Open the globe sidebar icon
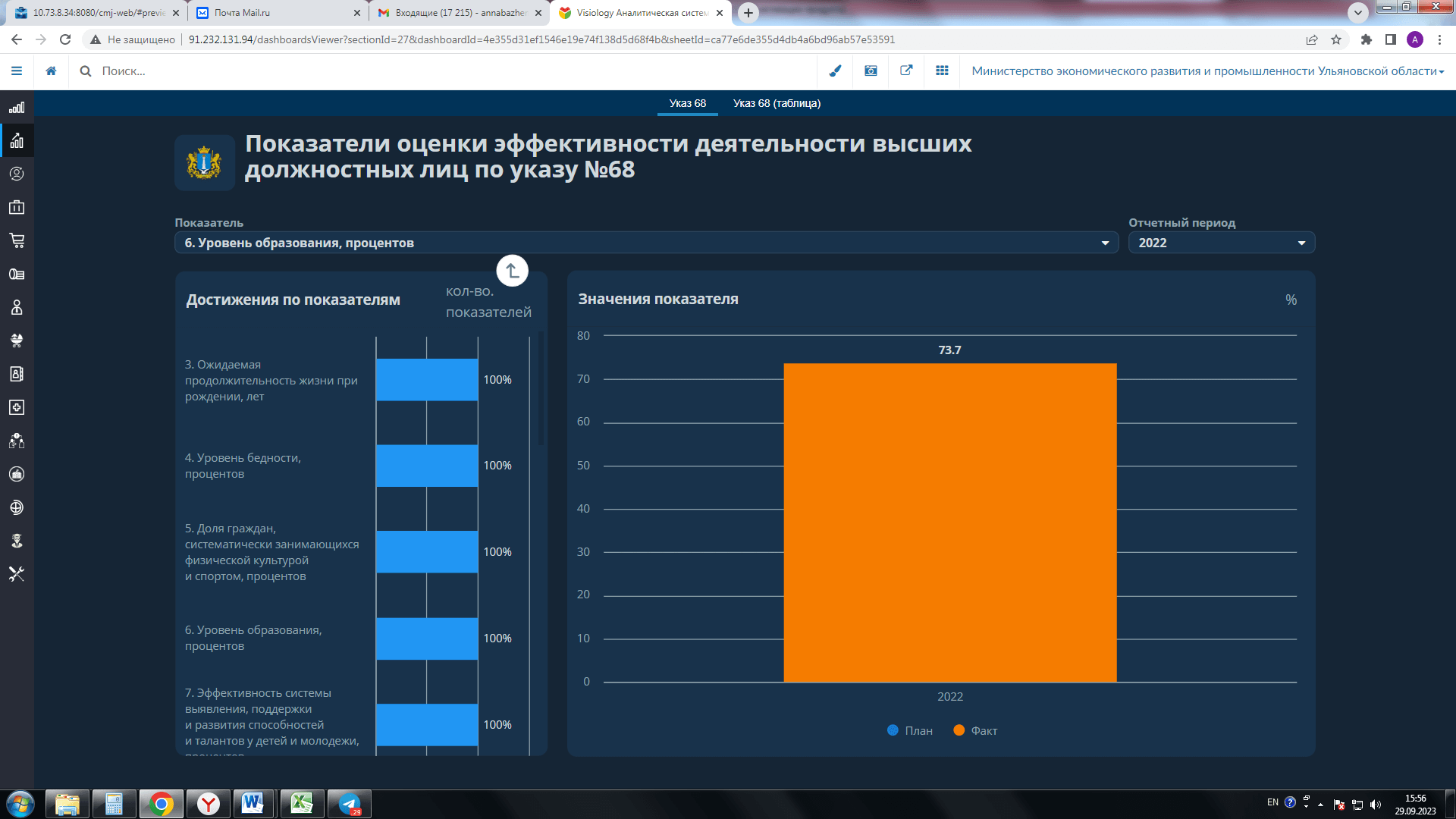The image size is (1456, 819). pyautogui.click(x=17, y=507)
